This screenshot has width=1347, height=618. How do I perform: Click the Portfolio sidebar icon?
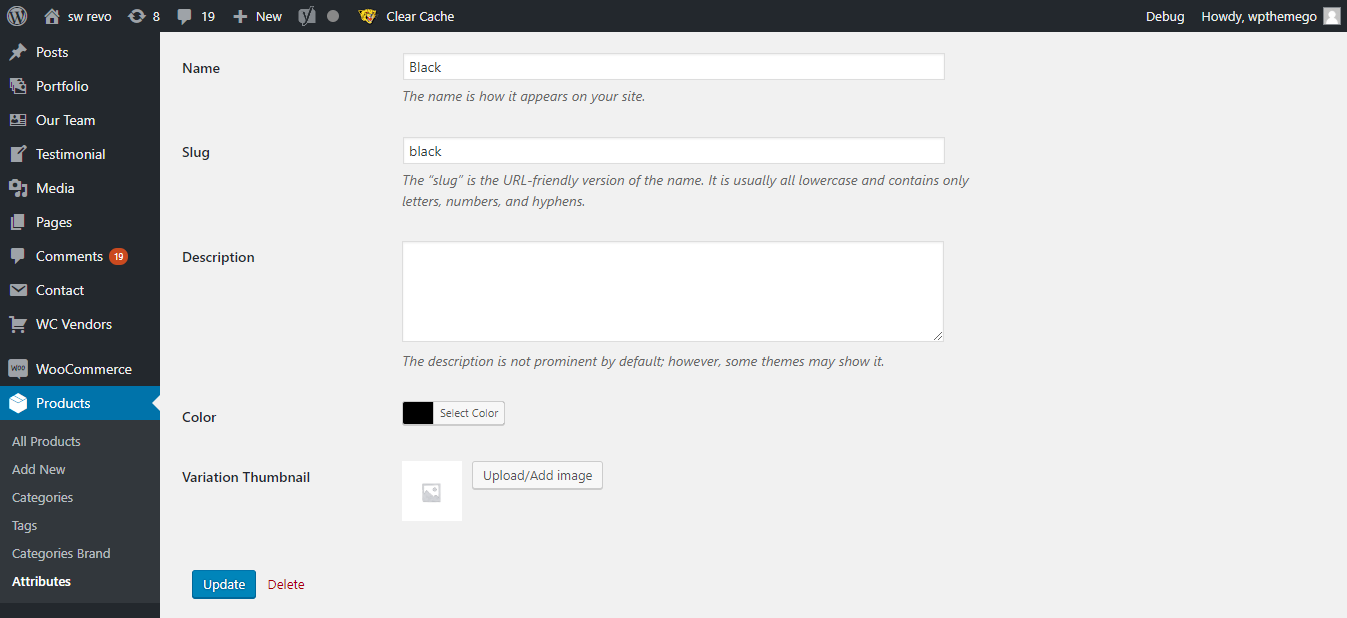(18, 86)
